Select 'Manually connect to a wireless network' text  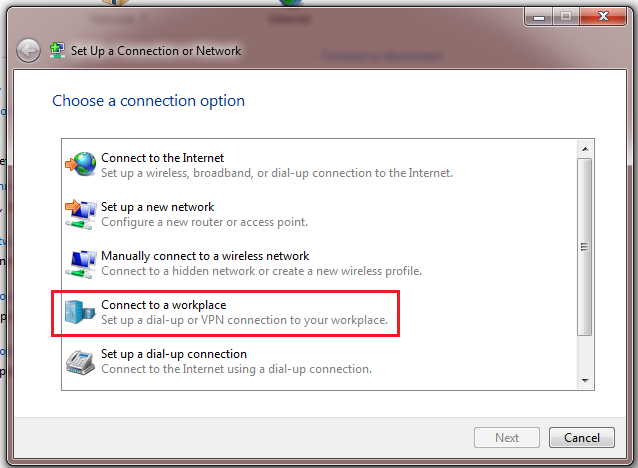(205, 256)
